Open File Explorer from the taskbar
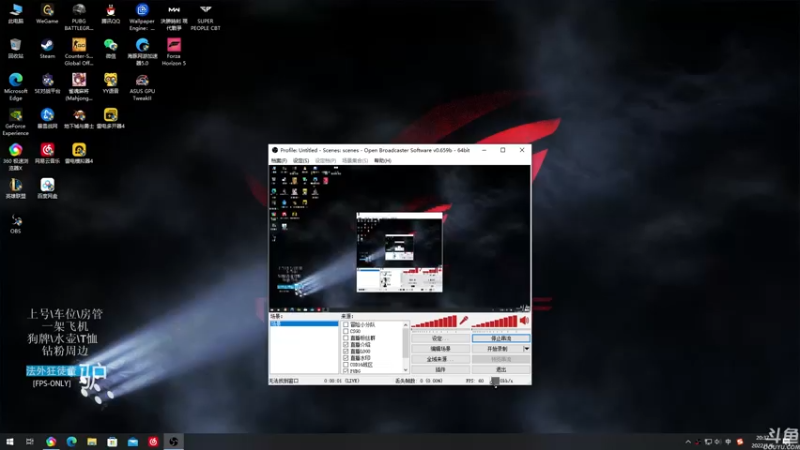Viewport: 800px width, 450px height. [x=92, y=441]
